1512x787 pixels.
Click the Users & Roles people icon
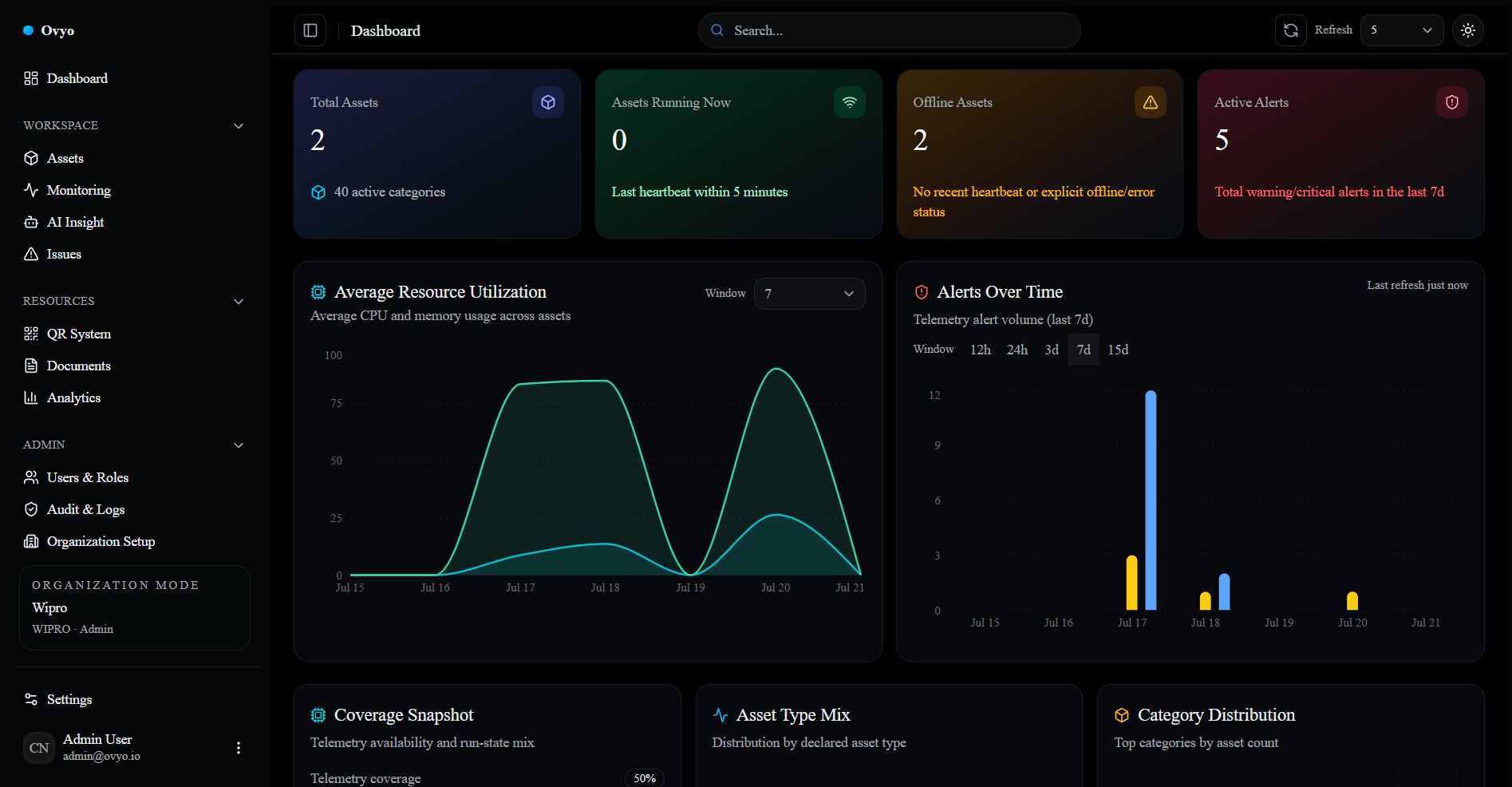31,477
